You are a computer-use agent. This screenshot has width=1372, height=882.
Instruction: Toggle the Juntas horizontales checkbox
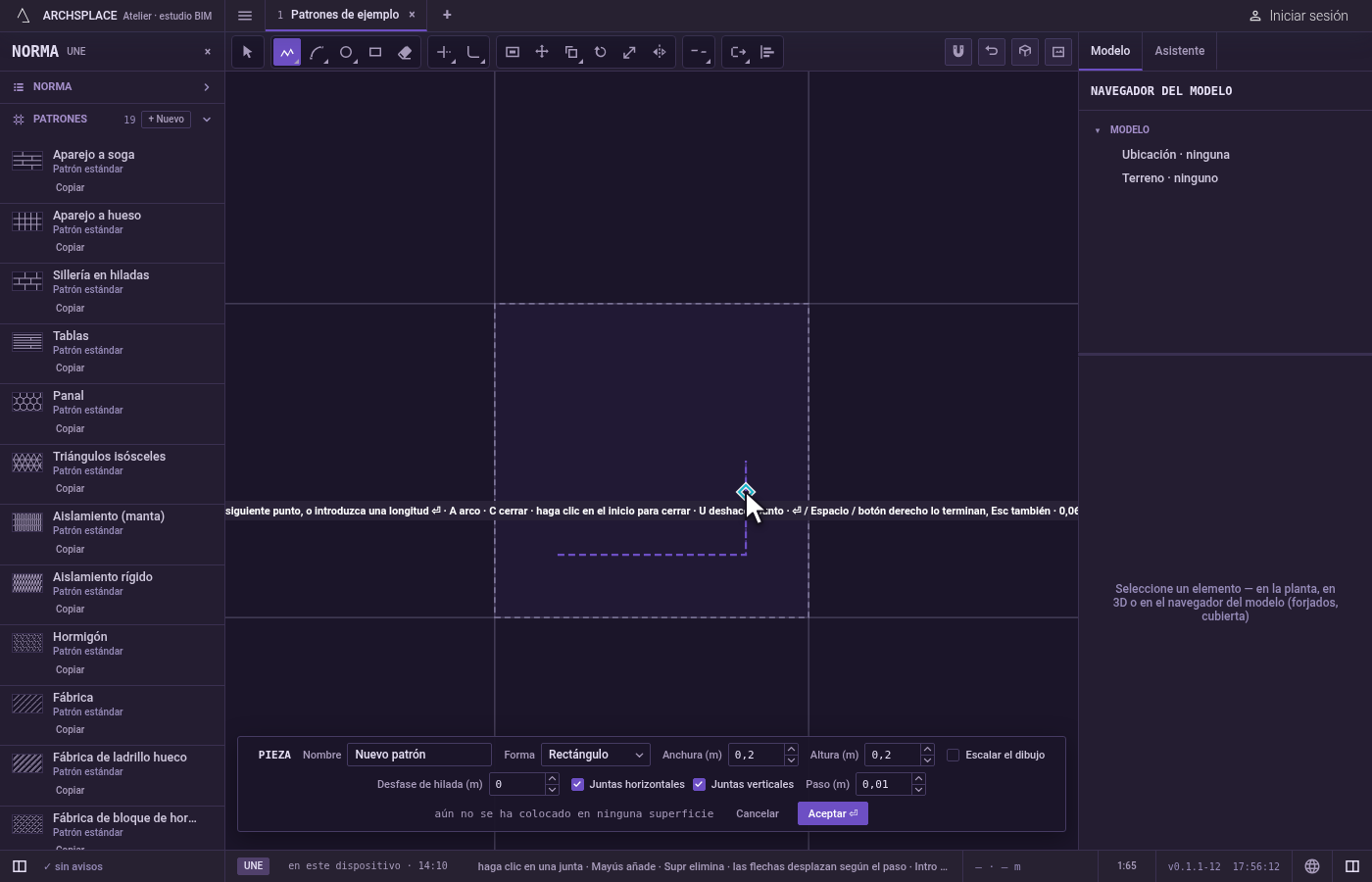577,784
